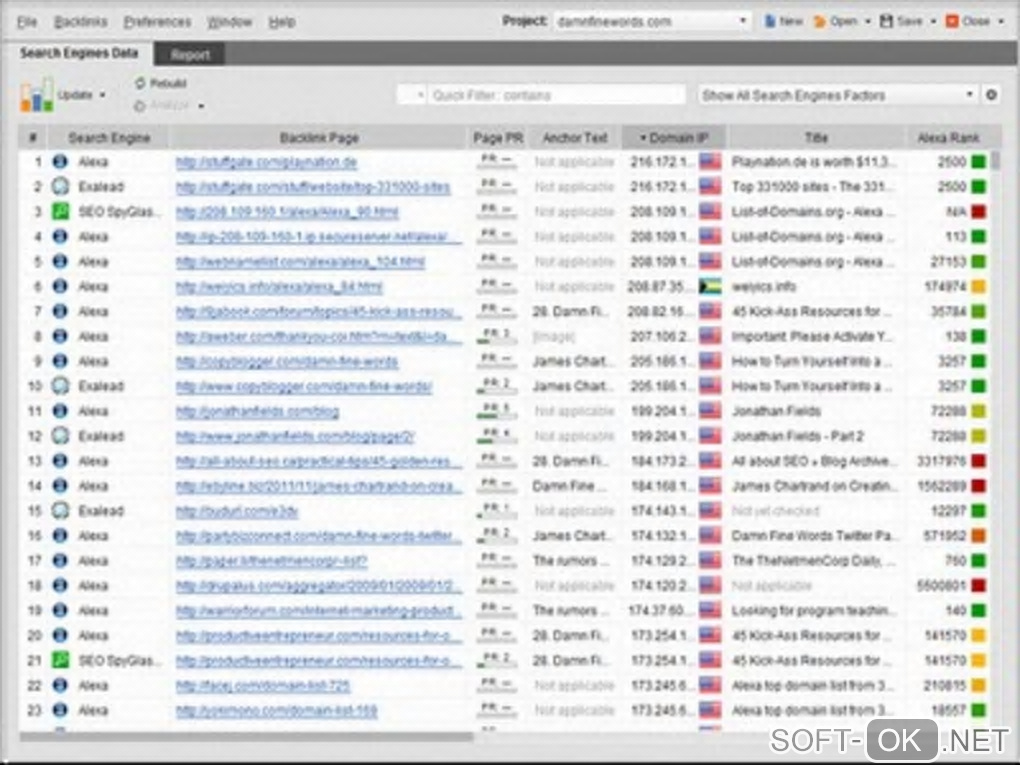Sort by the # column header
Screen dimensions: 1020x765
tap(33, 138)
